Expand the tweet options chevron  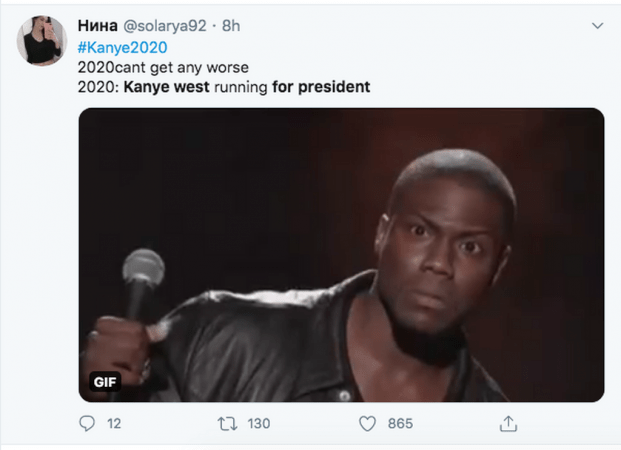(597, 26)
